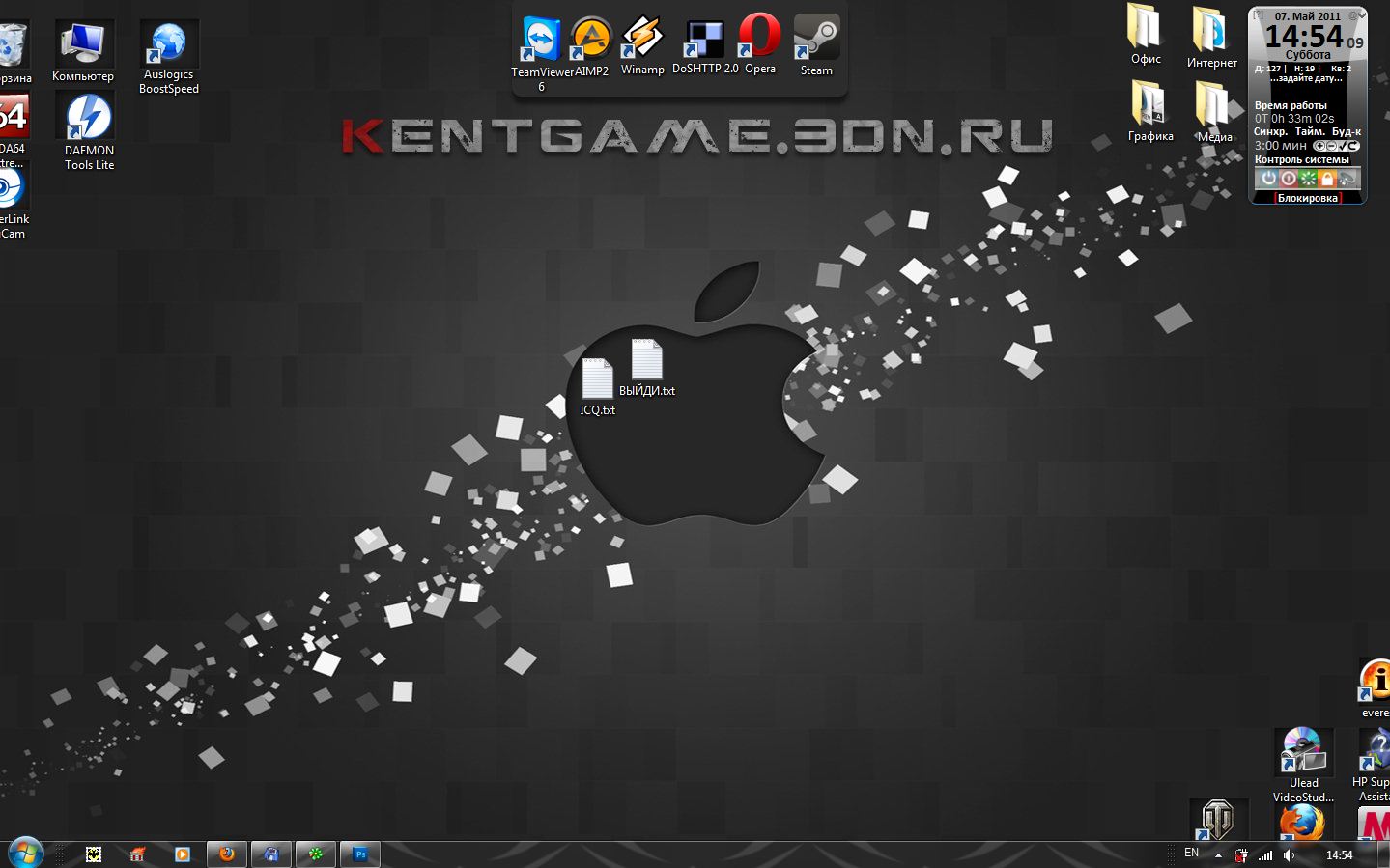Click the flaming building icon in quick launch
The image size is (1390, 868).
tap(137, 854)
